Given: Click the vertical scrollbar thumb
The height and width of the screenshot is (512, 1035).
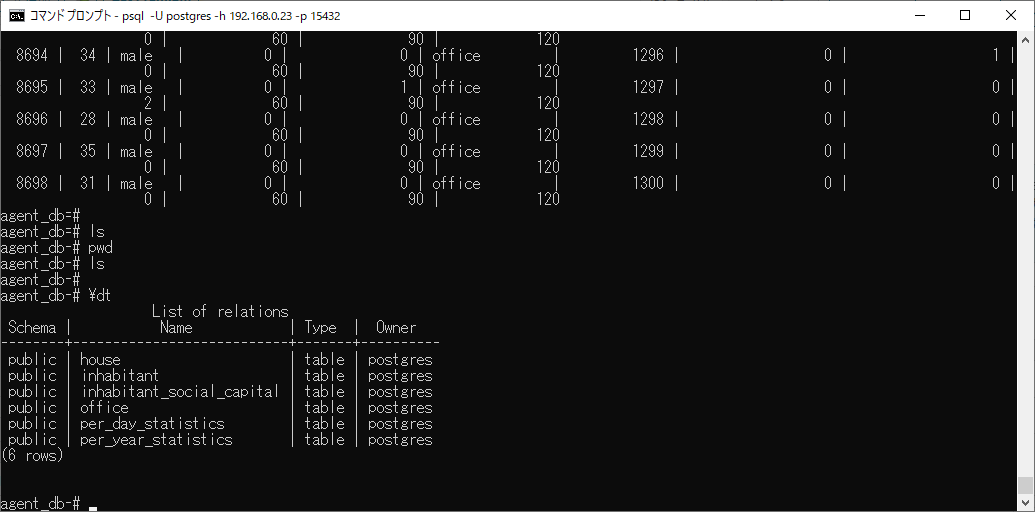Looking at the screenshot, I should tap(1025, 486).
